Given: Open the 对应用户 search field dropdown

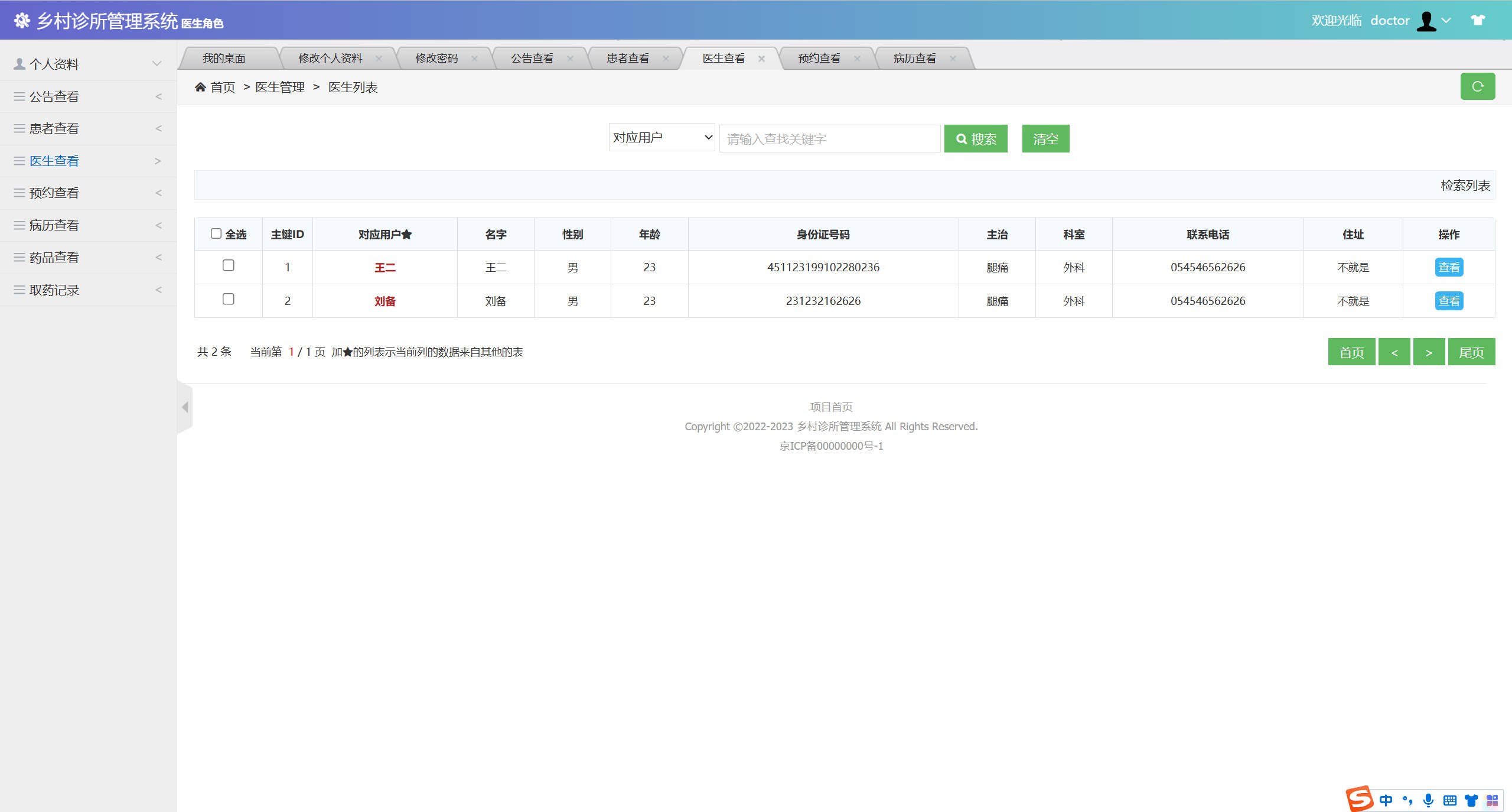Looking at the screenshot, I should [661, 137].
